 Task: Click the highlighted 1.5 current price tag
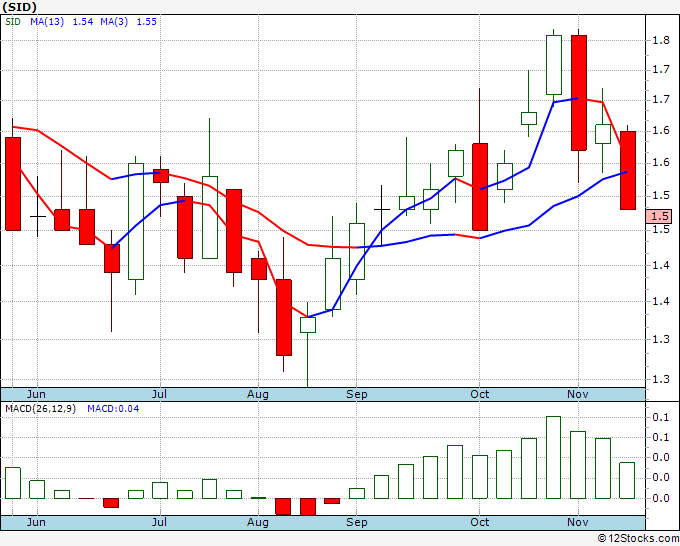click(659, 216)
